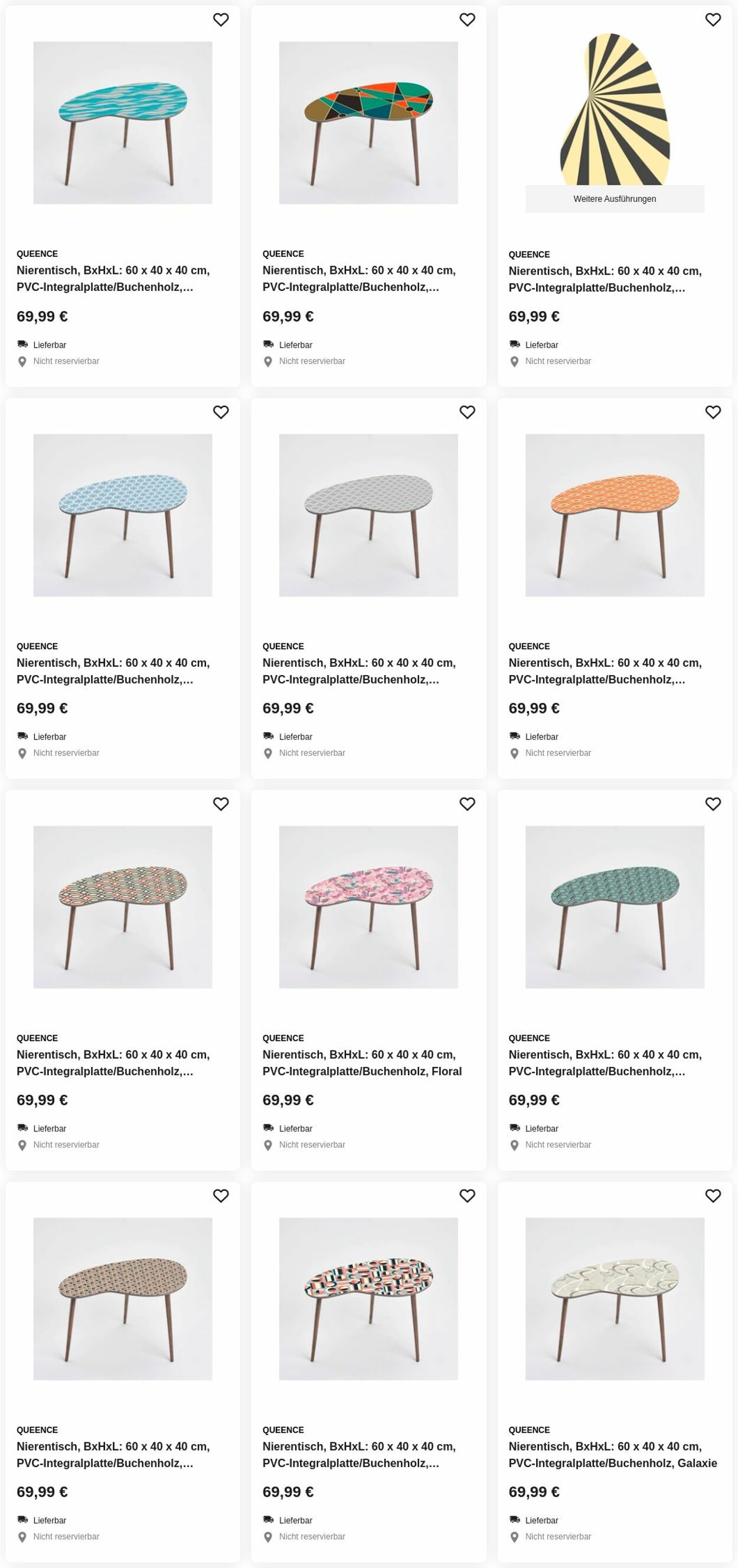The image size is (738, 1568).
Task: Open pink floral table thumbnail
Action: click(368, 907)
